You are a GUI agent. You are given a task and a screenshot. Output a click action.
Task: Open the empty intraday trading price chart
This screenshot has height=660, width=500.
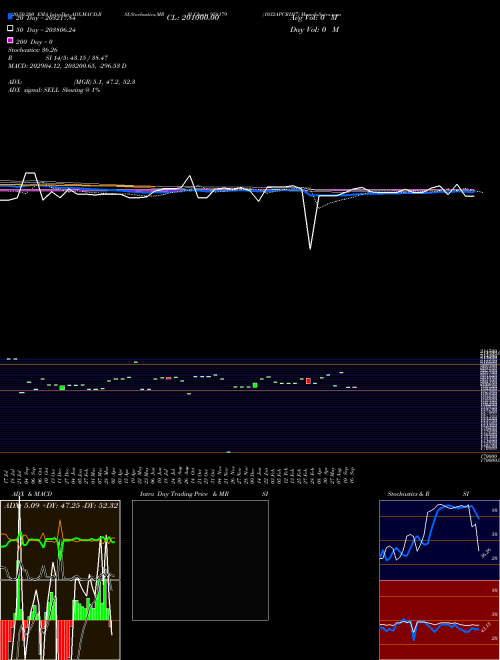click(200, 560)
